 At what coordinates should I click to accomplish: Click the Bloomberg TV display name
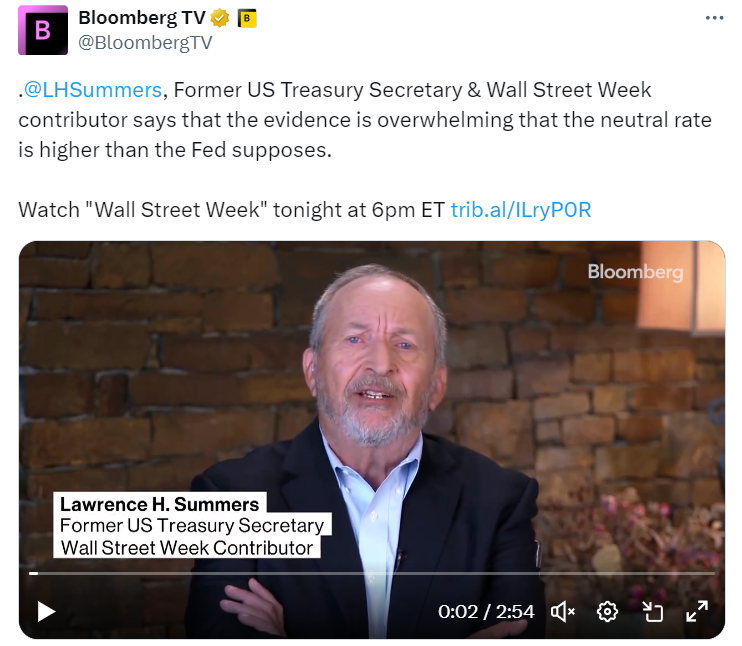141,18
